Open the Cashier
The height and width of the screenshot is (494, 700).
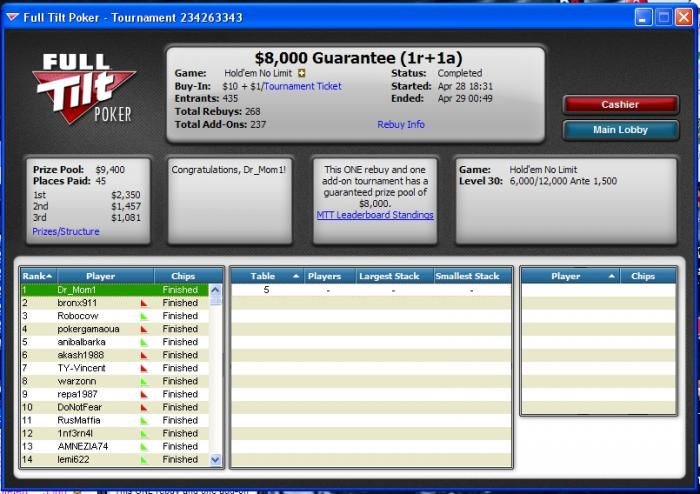click(621, 105)
